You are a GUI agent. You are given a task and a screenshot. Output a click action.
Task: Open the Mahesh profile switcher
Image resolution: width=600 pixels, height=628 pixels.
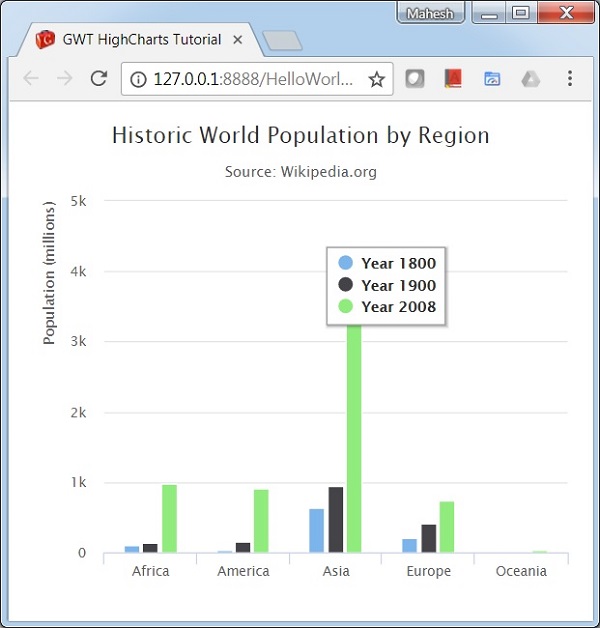click(x=431, y=14)
